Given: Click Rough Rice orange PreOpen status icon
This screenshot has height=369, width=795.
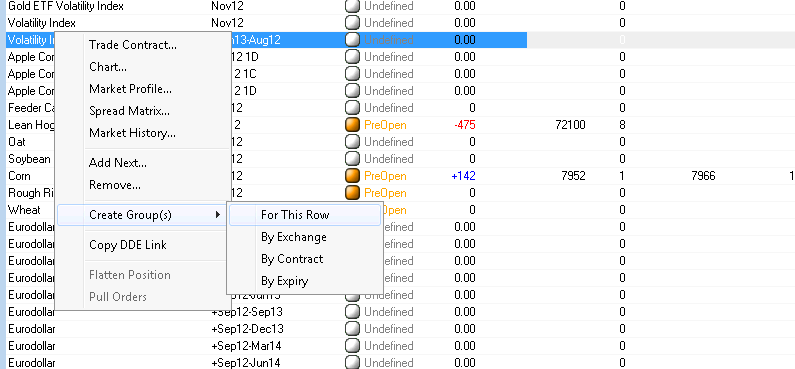Looking at the screenshot, I should 352,193.
